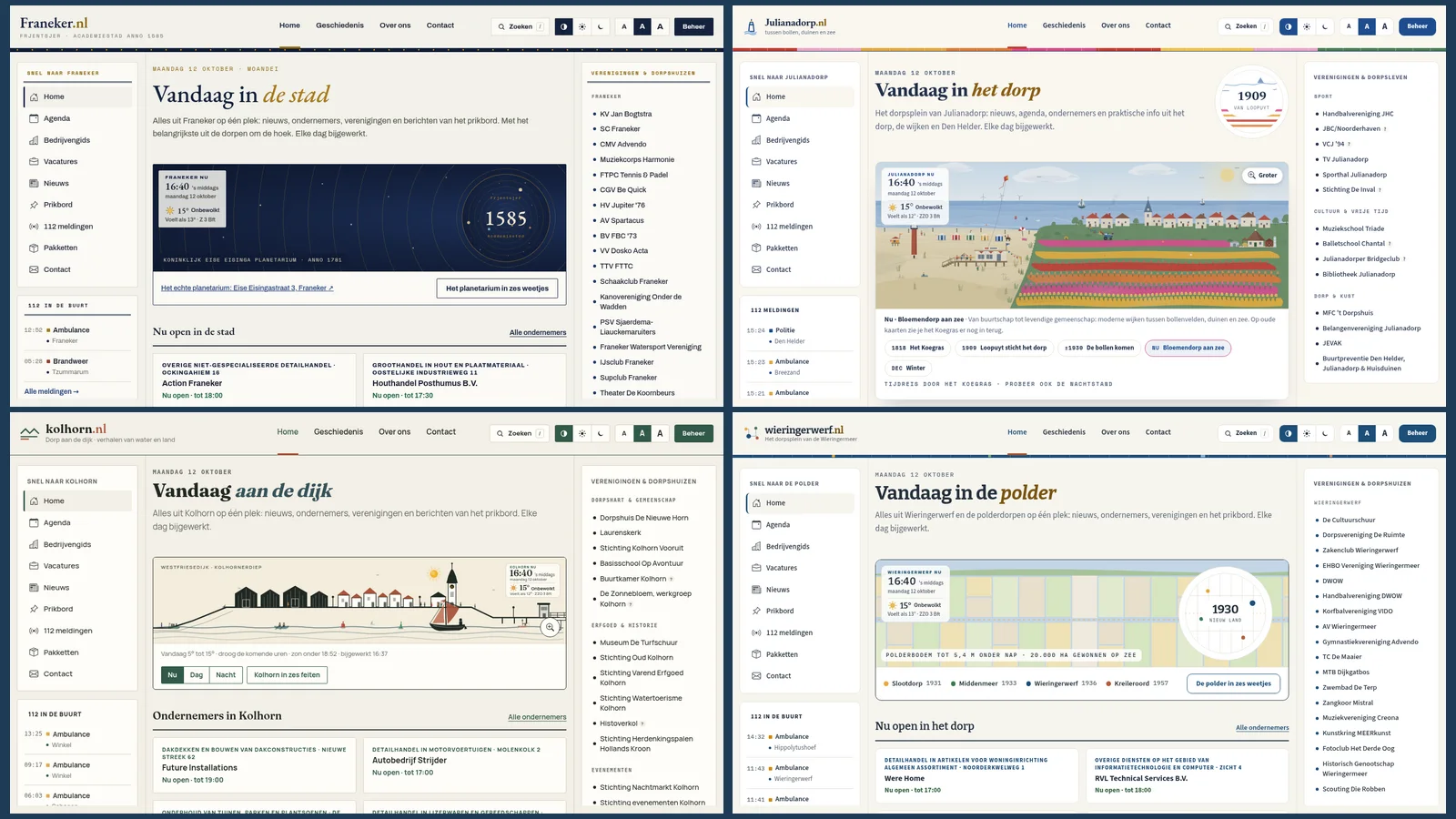Open Pakketten box icon in Franeker.nl sidebar
The height and width of the screenshot is (819, 1456).
34,248
